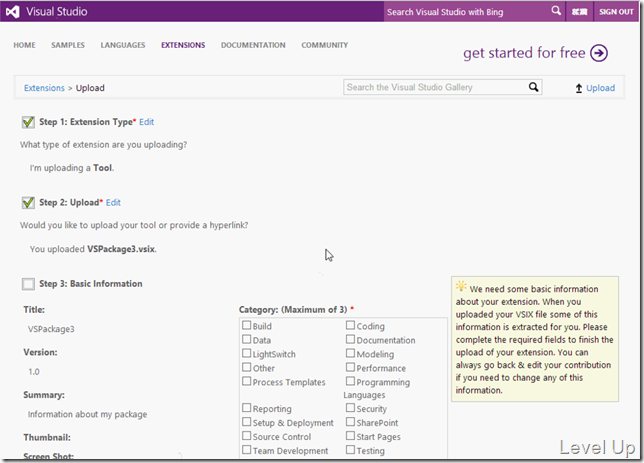The height and width of the screenshot is (463, 644).
Task: Check the Programming Languages category
Action: point(350,381)
